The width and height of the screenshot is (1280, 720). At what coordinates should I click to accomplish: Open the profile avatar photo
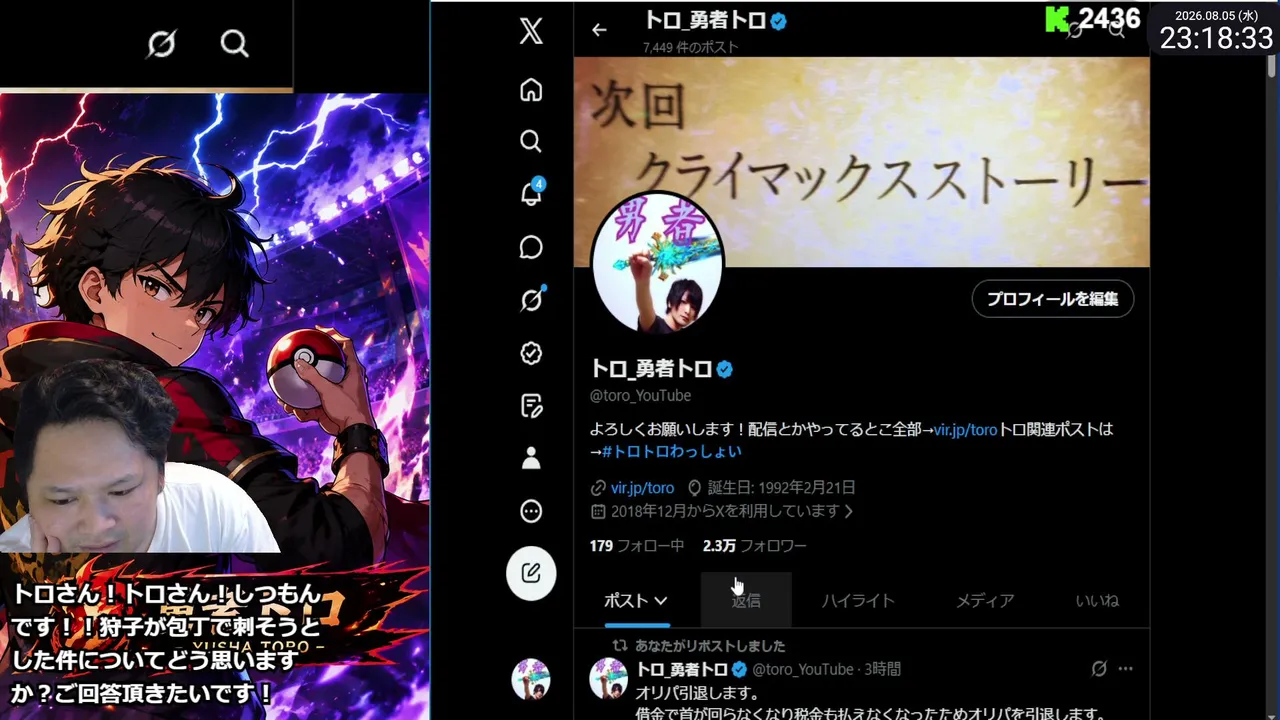656,265
